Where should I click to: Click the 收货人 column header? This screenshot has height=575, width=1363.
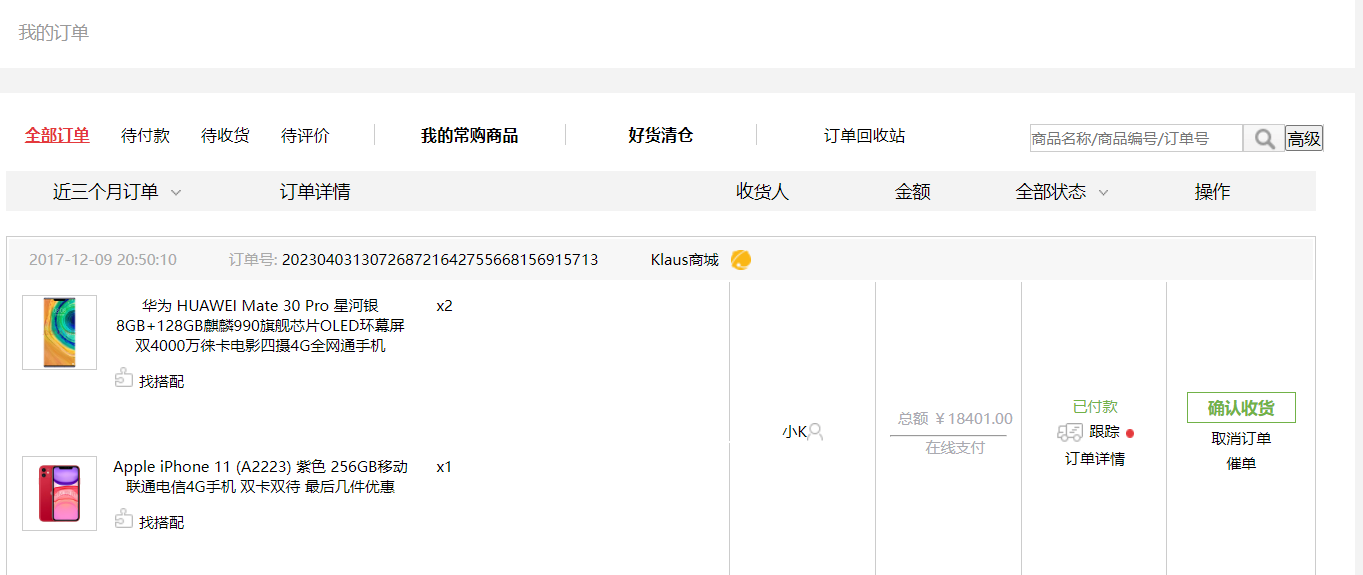click(762, 192)
